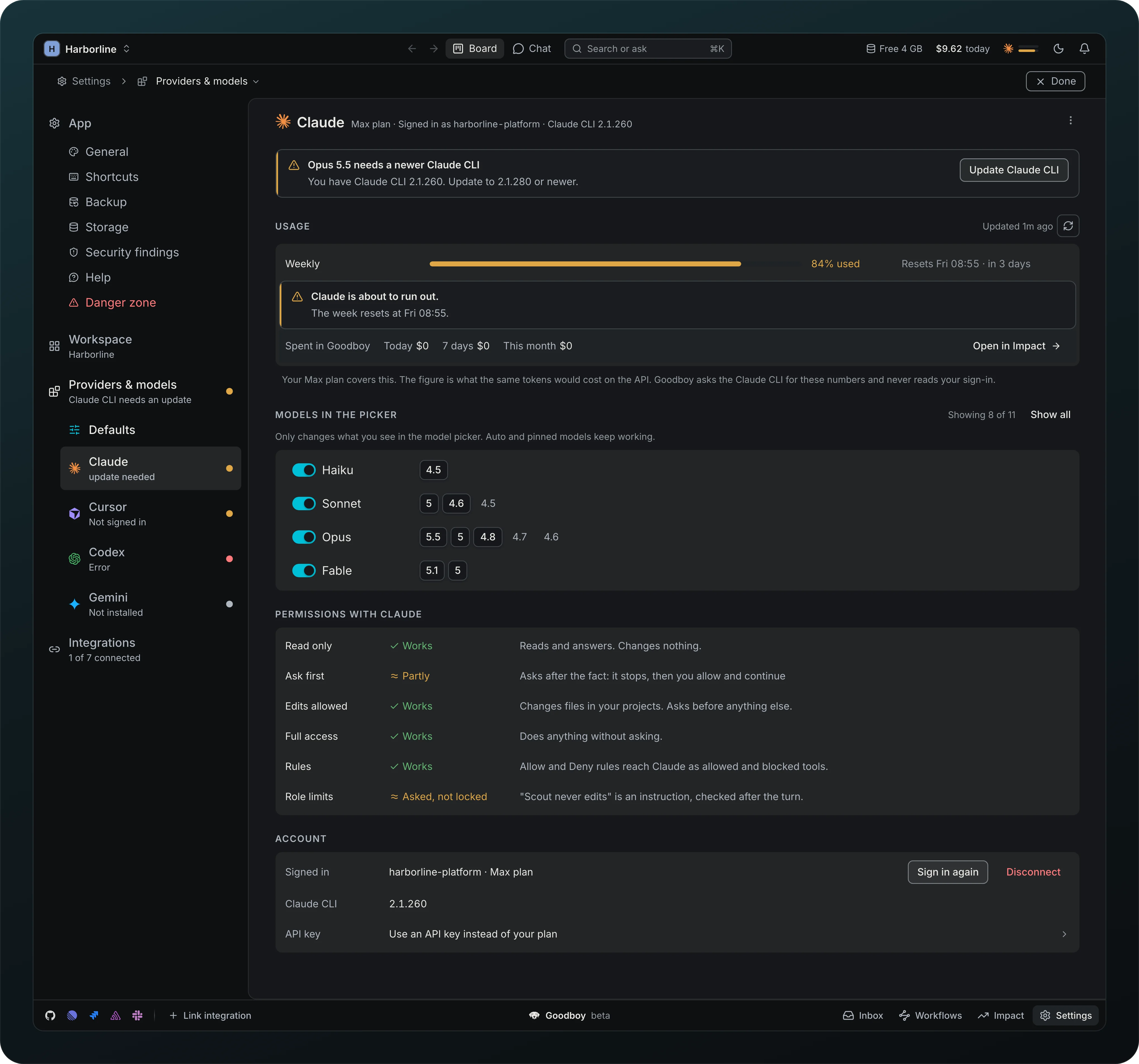Toggle dark mode moon icon
Viewport: 1139px width, 1064px height.
[x=1058, y=49]
